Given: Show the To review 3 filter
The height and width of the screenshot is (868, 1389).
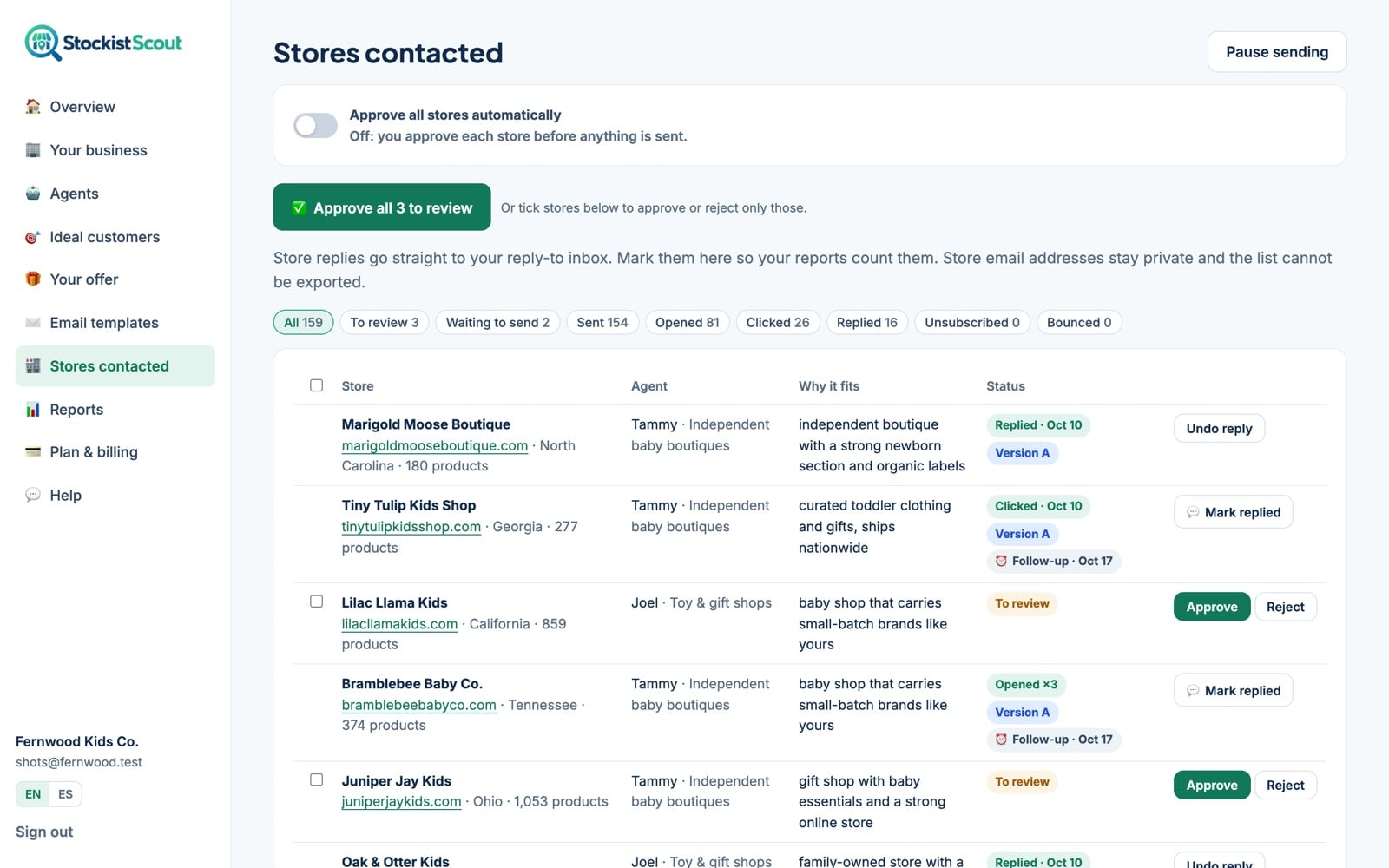Looking at the screenshot, I should pos(384,322).
